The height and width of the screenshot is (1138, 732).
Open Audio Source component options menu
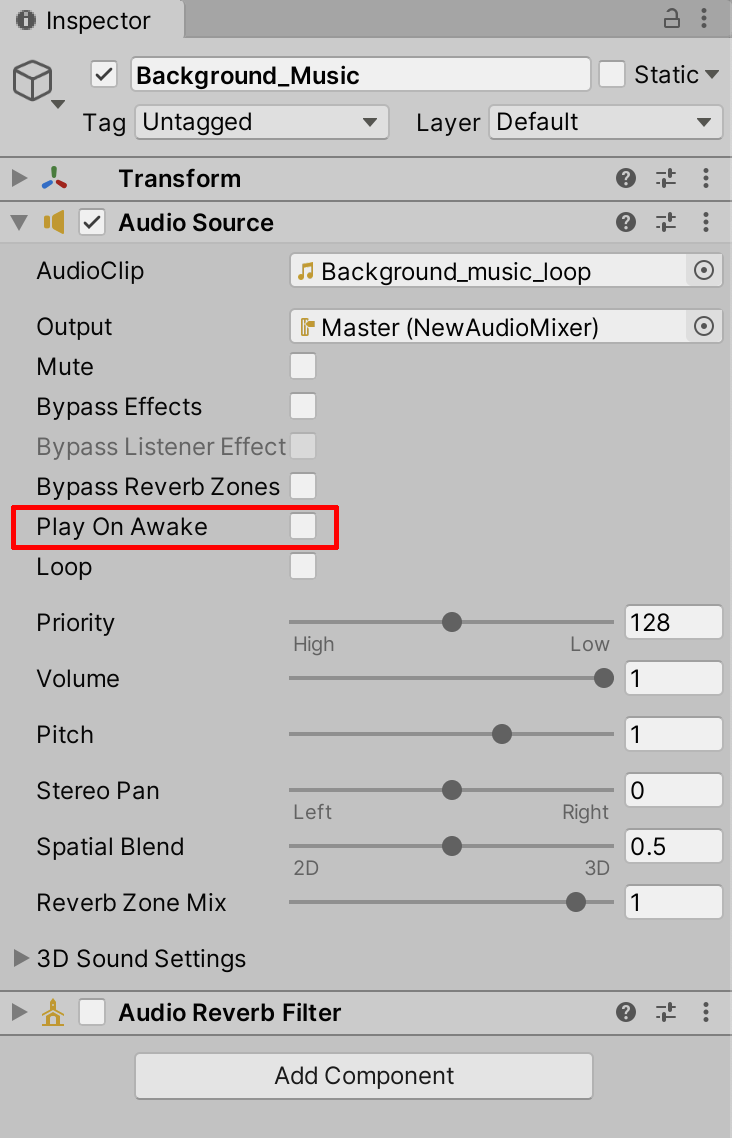(x=706, y=222)
